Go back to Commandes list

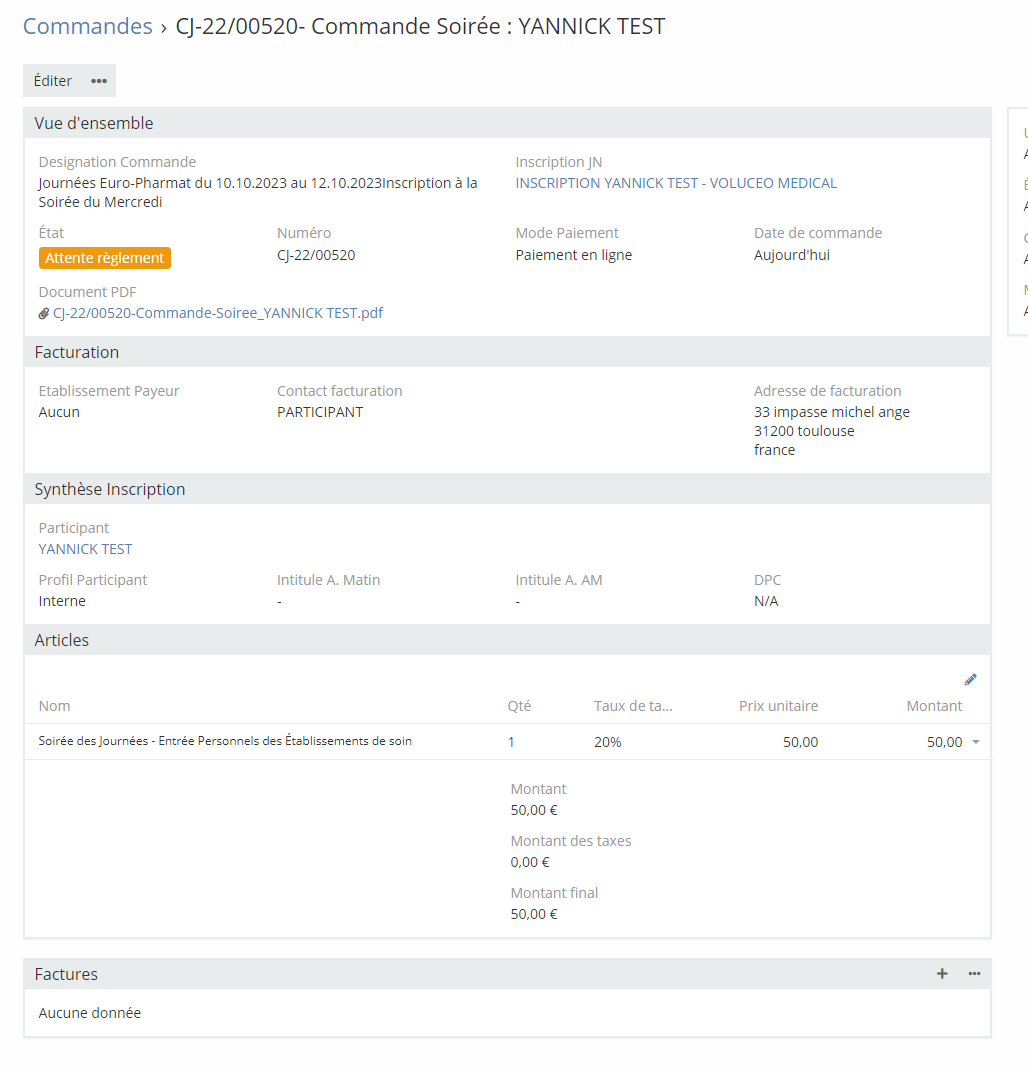87,26
